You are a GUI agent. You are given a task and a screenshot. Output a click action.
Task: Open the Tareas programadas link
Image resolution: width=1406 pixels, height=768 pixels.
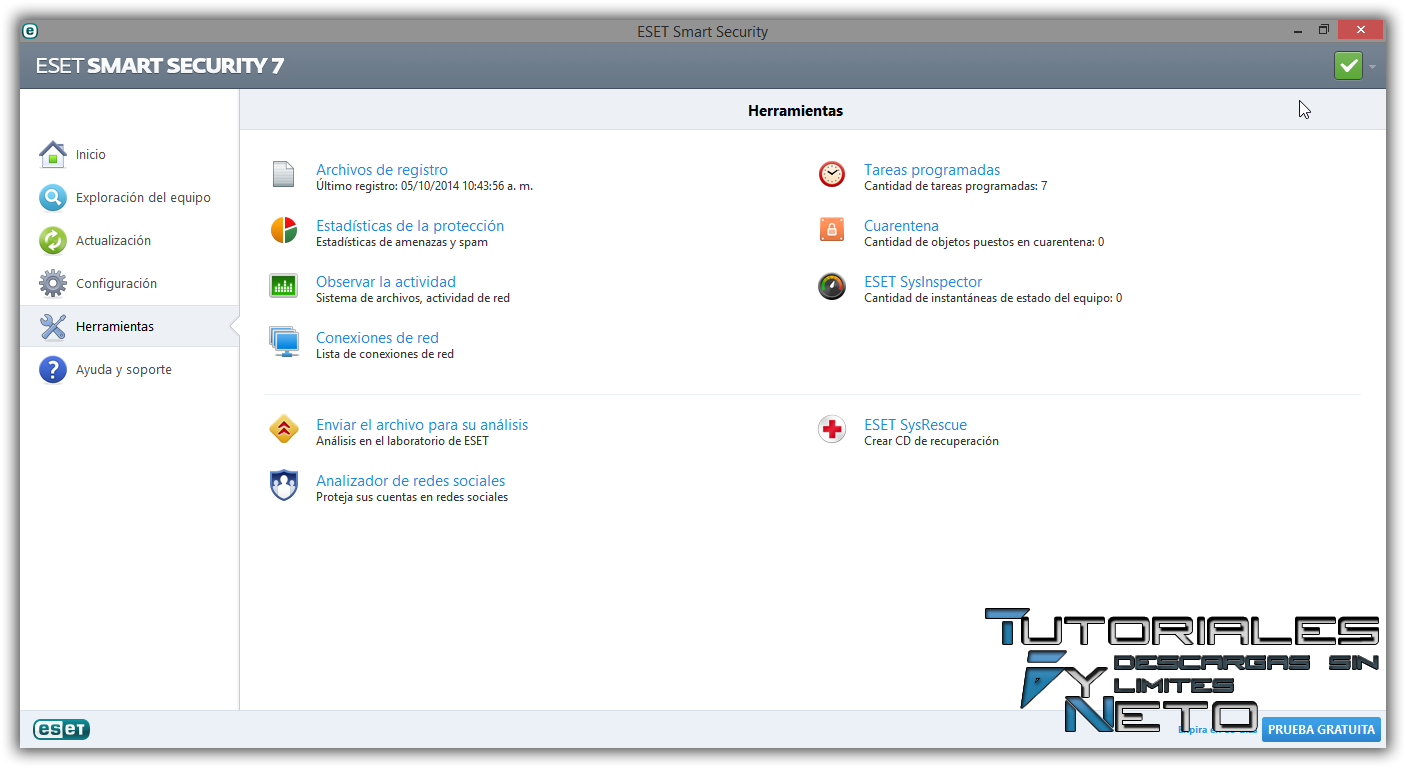pos(932,170)
